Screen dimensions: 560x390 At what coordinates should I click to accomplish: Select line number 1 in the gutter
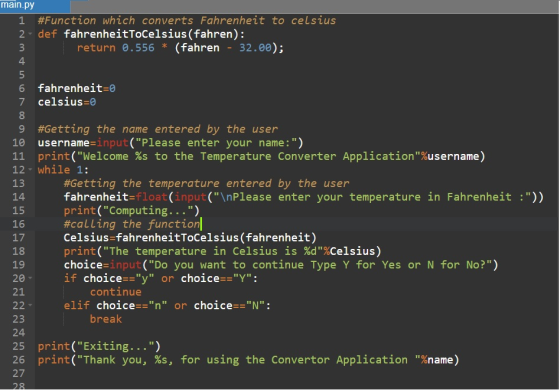[22, 20]
